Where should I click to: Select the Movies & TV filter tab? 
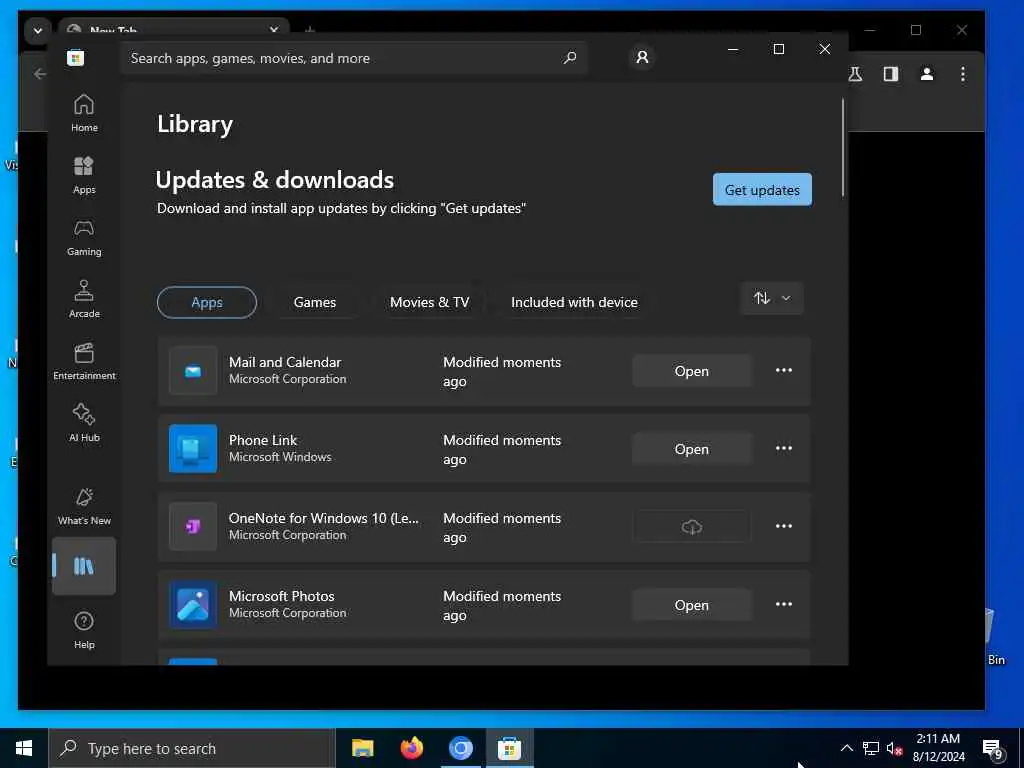point(429,302)
